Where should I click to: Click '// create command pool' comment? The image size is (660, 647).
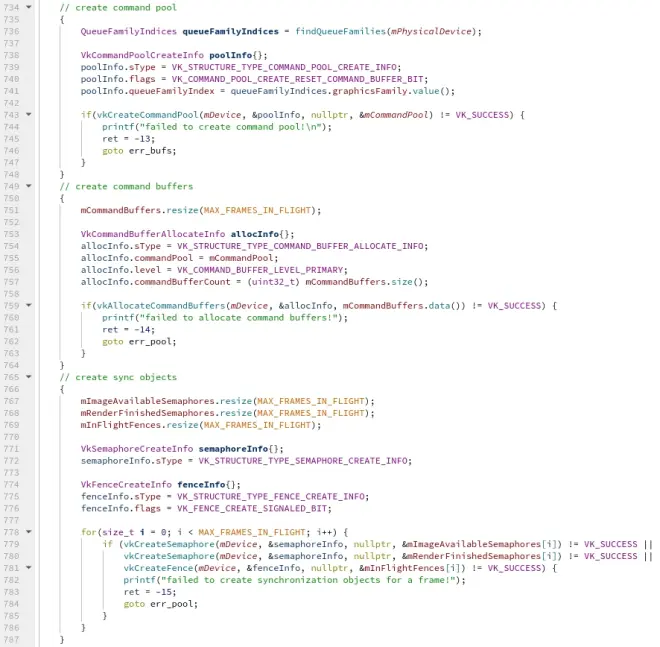pyautogui.click(x=118, y=8)
